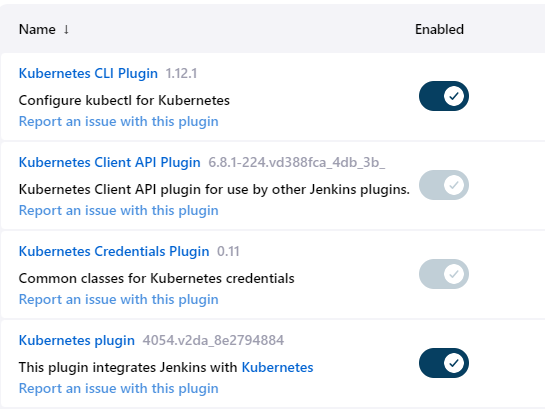This screenshot has width=545, height=409.
Task: Toggle the Kubernetes Client API Plugin switch
Action: [444, 185]
